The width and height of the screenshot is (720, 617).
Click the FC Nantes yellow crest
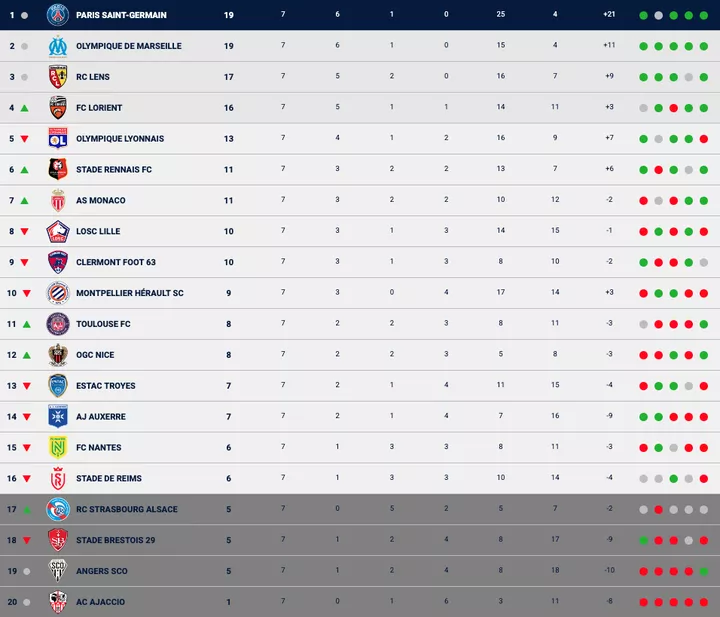click(57, 448)
